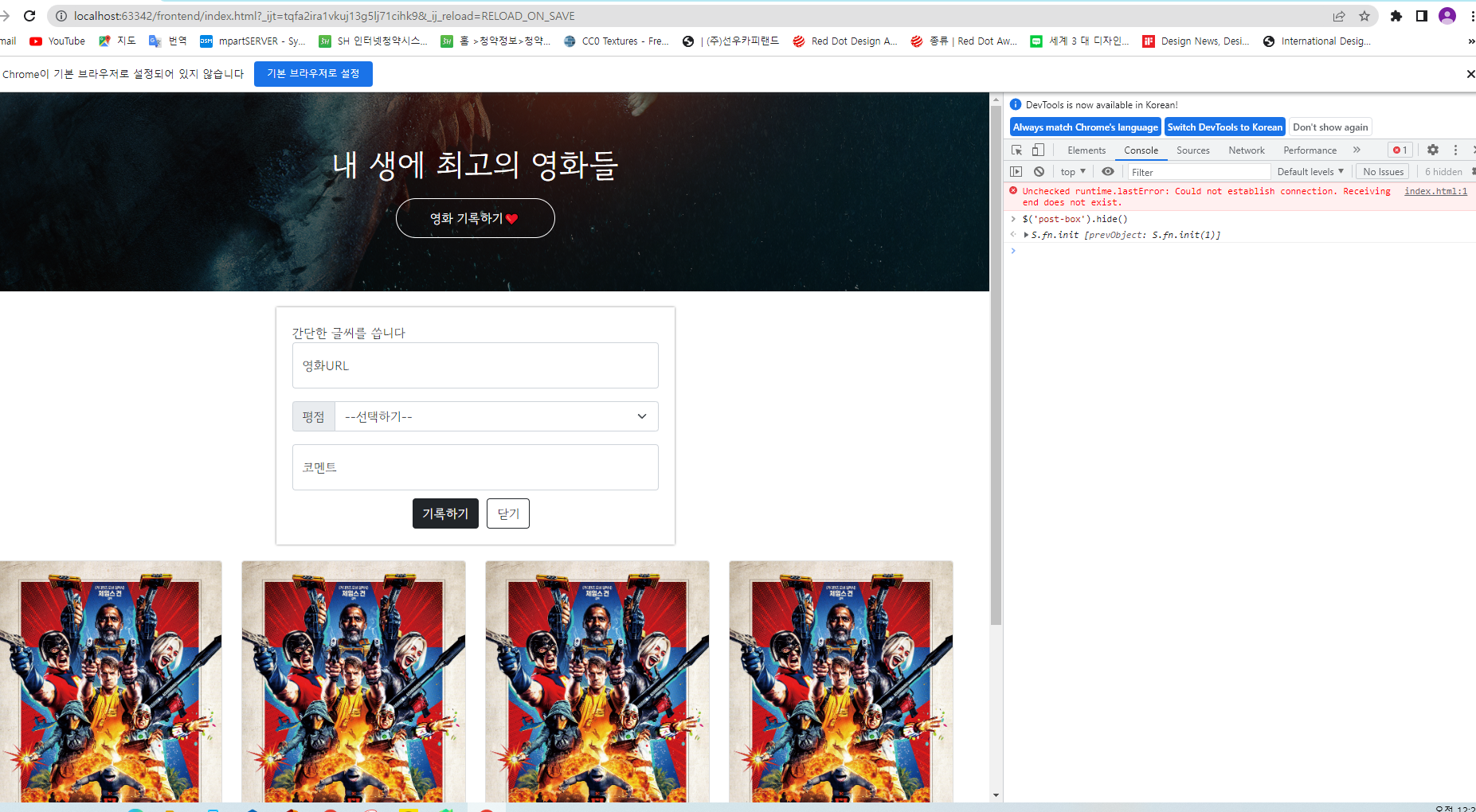The width and height of the screenshot is (1476, 812).
Task: Show the console sidebar icon
Action: (1016, 171)
